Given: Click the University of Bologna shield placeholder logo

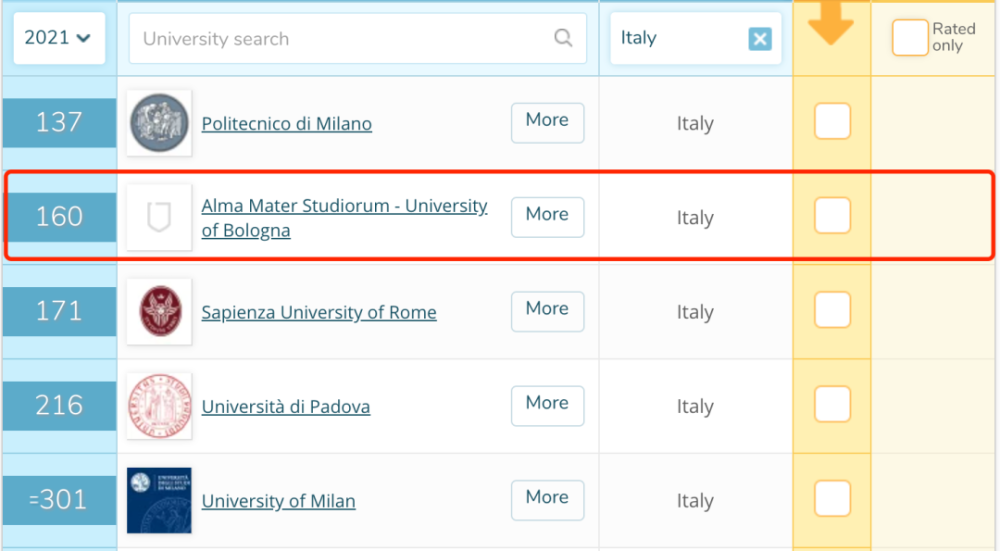Looking at the screenshot, I should coord(159,217).
